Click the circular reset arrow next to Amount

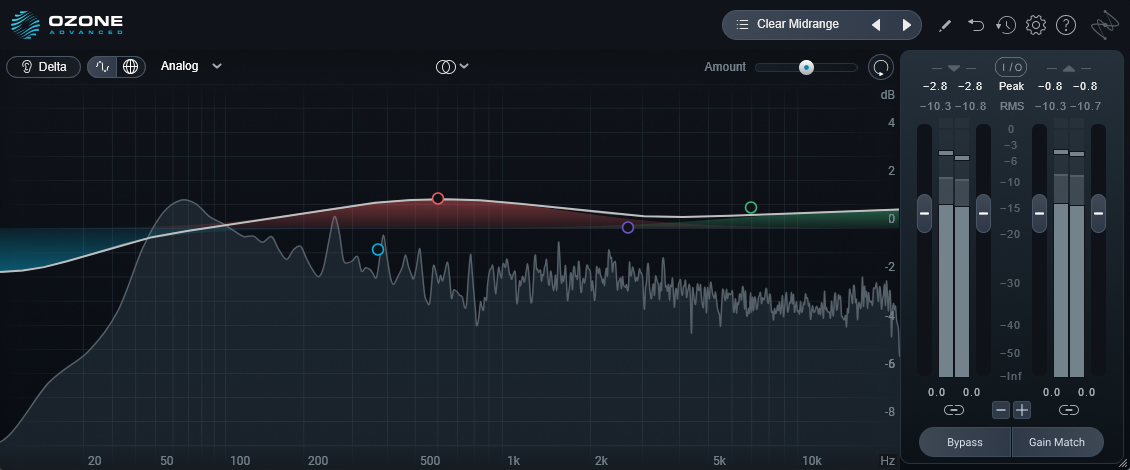880,68
